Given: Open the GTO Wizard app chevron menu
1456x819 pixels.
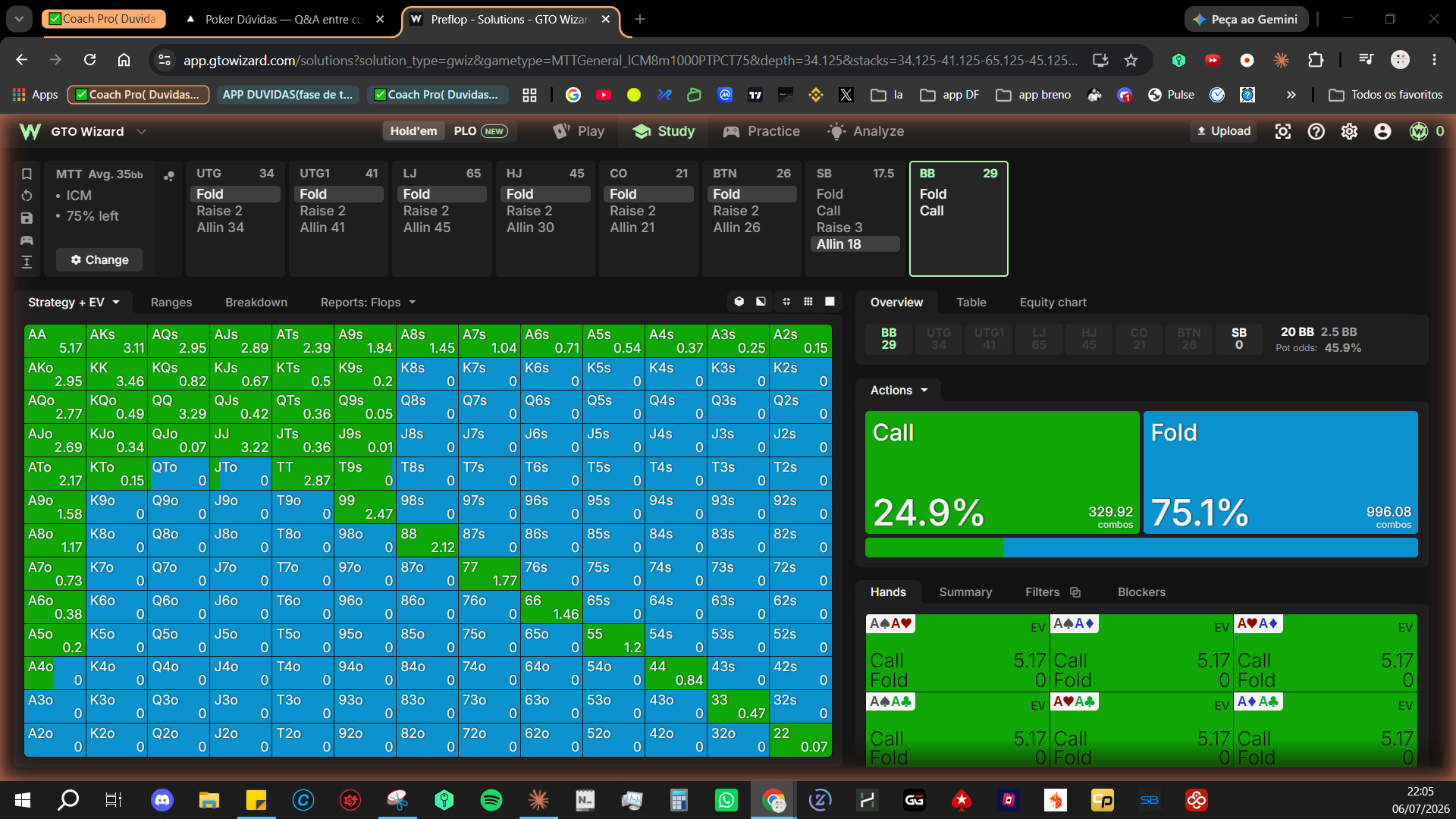Looking at the screenshot, I should tap(141, 132).
